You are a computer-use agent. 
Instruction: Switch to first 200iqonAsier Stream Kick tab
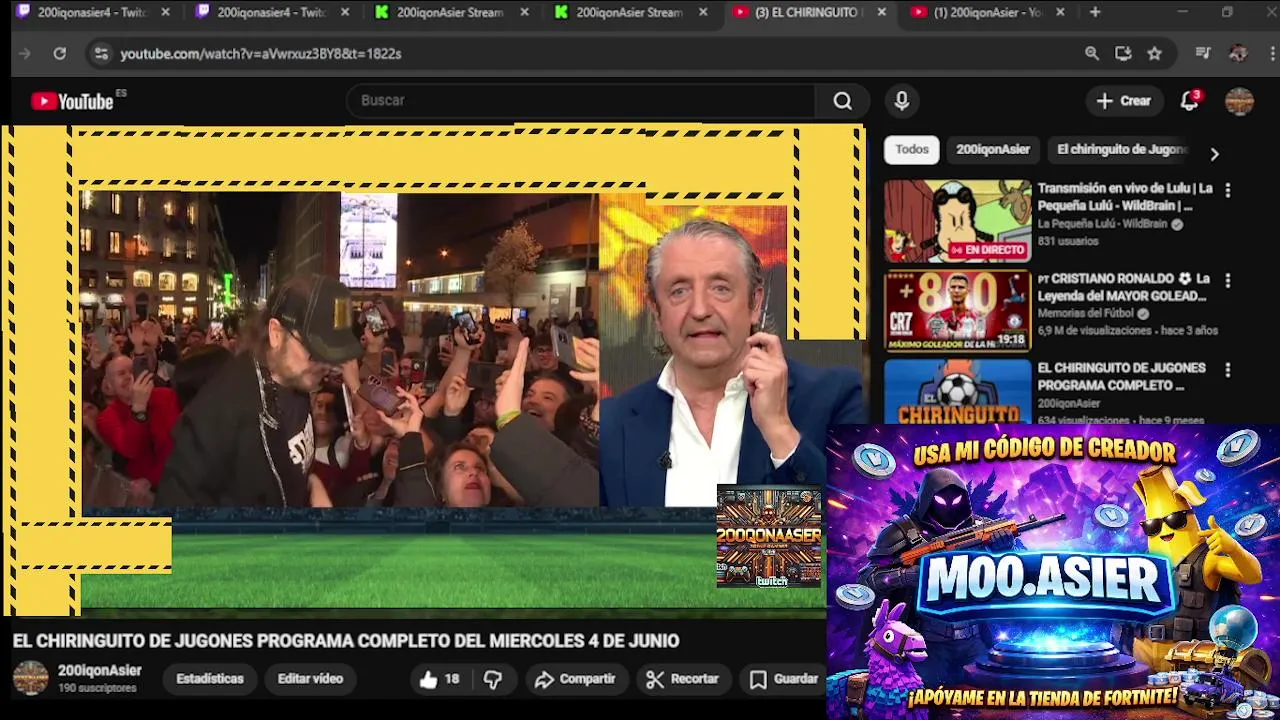pyautogui.click(x=450, y=12)
